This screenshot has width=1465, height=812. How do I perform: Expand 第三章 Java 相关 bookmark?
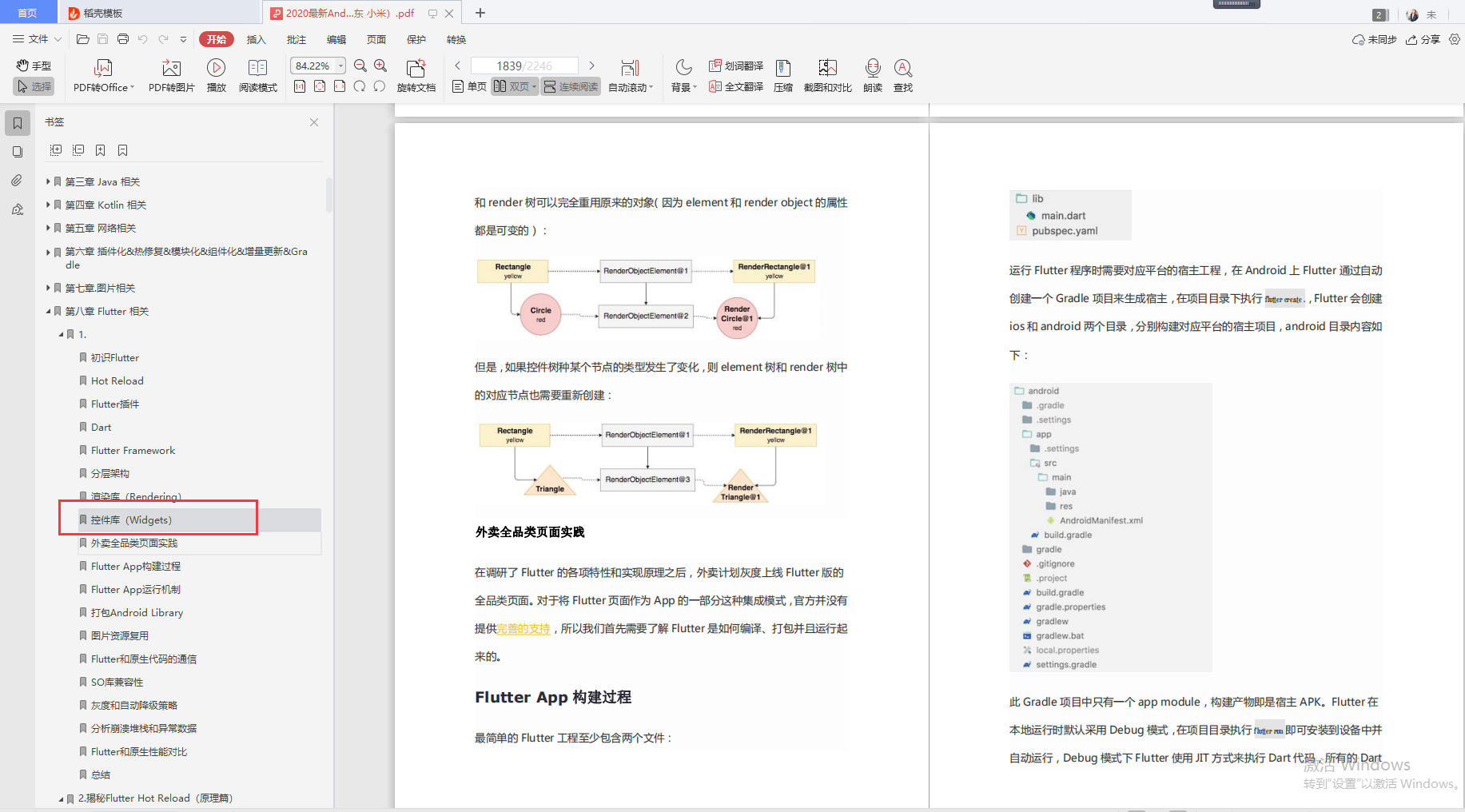click(x=48, y=181)
